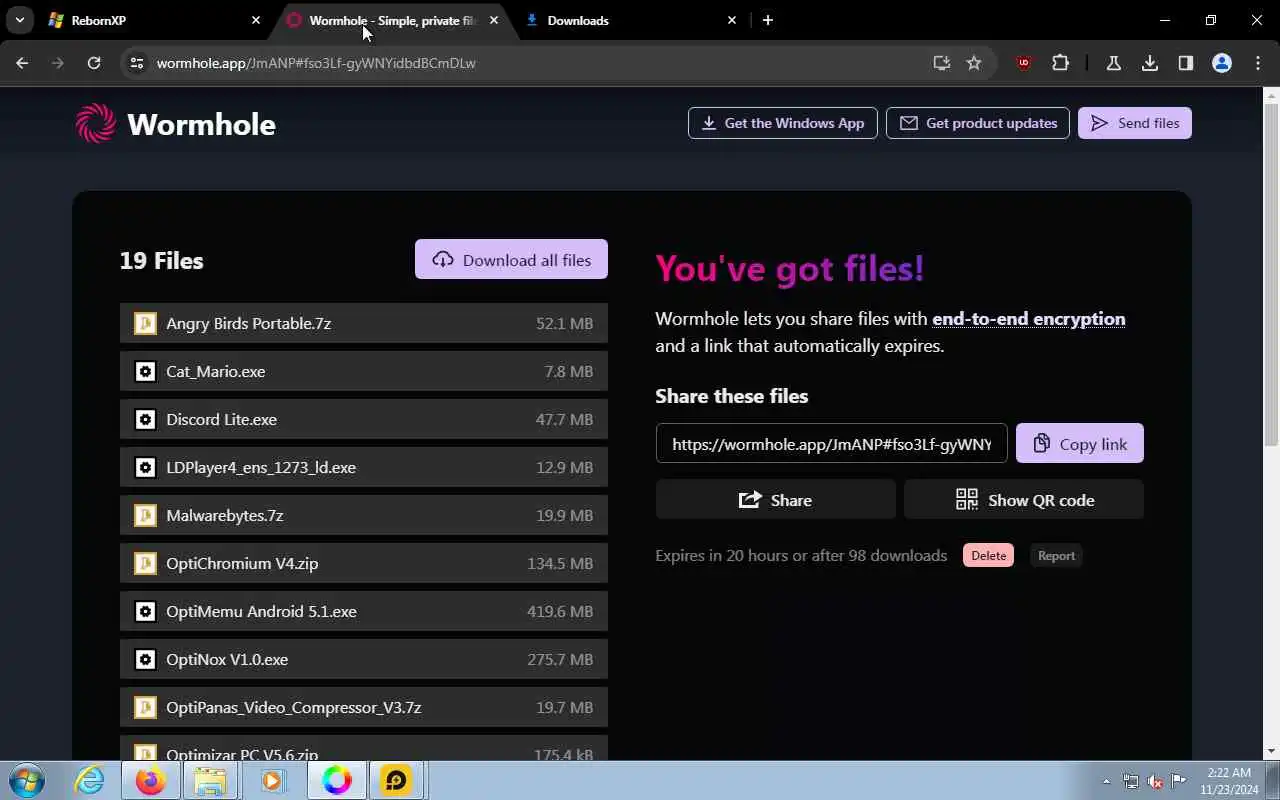Launch Firefox from the taskbar

click(151, 780)
